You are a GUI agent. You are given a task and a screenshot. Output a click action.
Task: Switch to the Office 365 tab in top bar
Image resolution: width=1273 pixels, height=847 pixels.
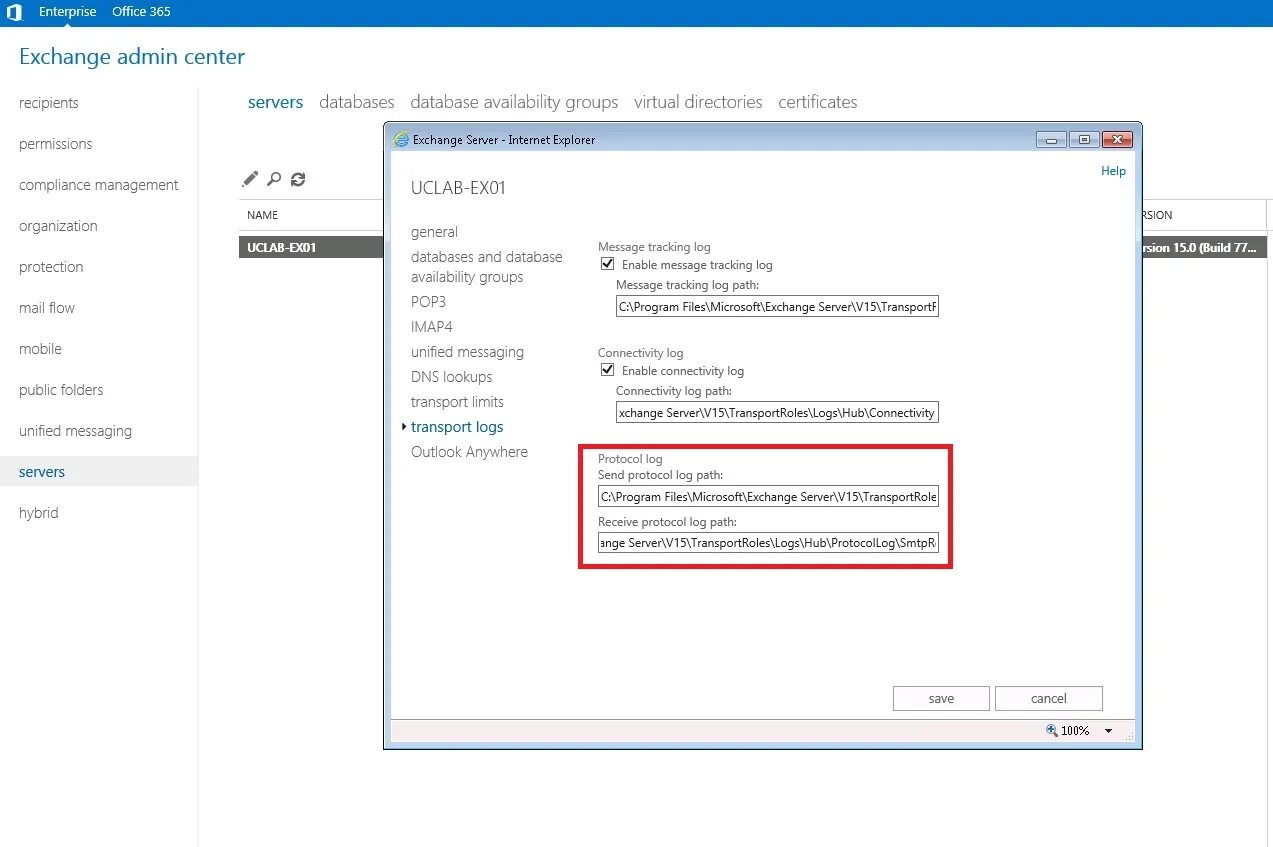click(141, 12)
